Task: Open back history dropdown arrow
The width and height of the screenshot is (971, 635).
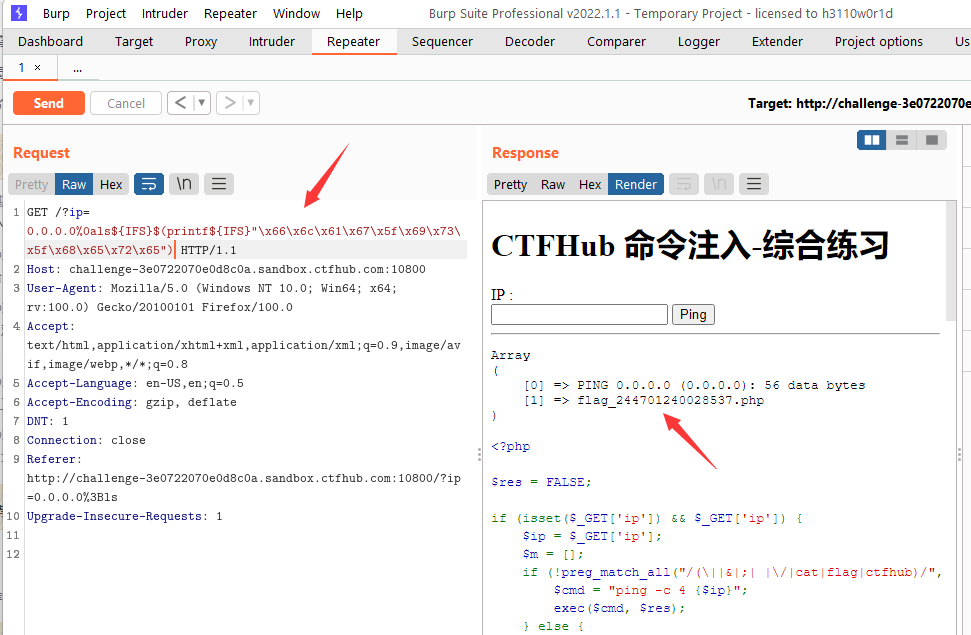Action: (x=201, y=103)
